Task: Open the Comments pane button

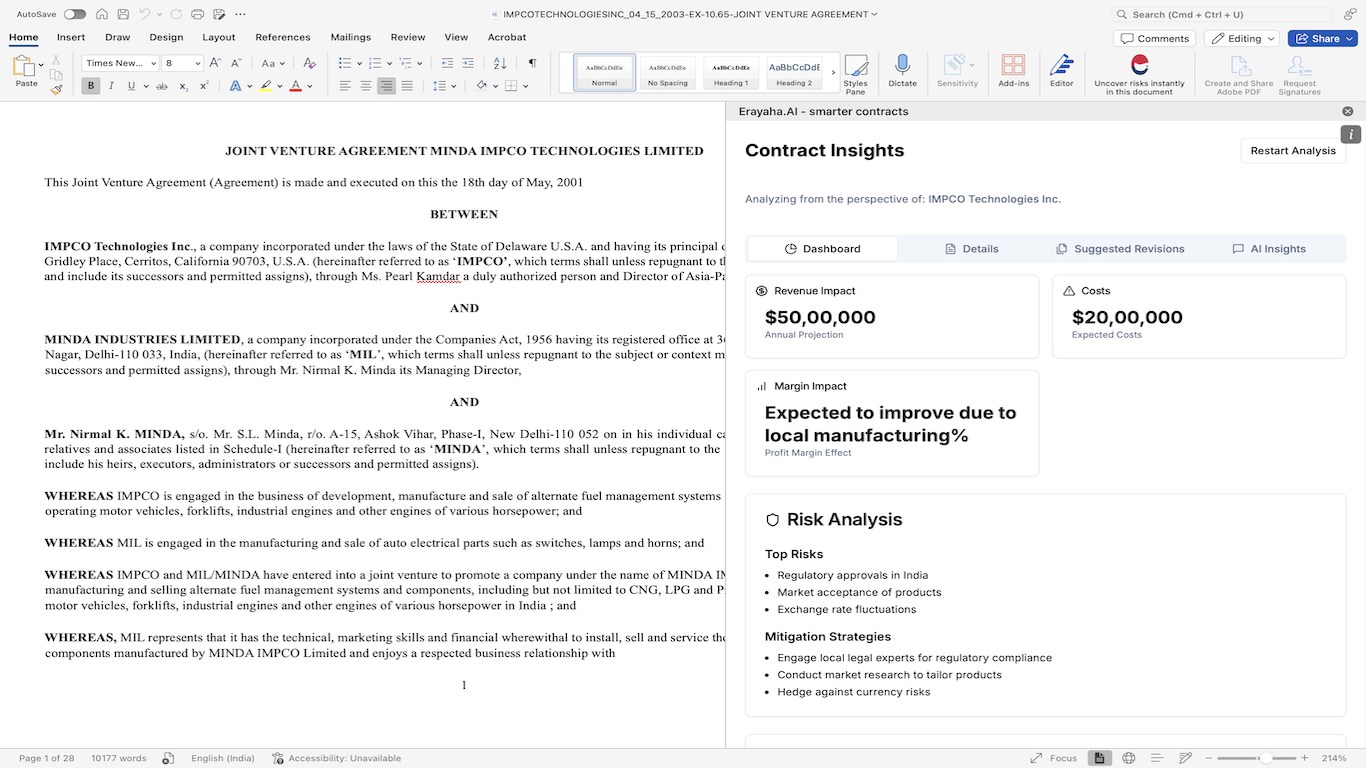Action: [1155, 38]
